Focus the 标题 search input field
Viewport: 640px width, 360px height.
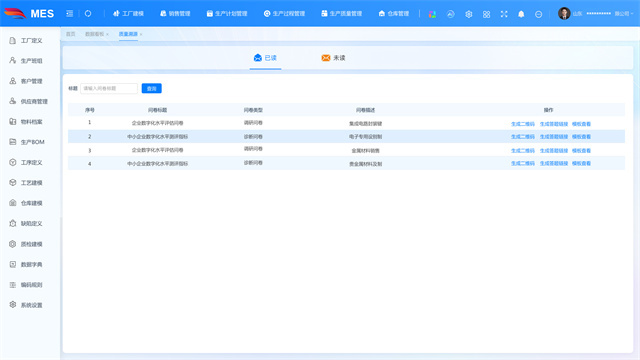point(109,89)
